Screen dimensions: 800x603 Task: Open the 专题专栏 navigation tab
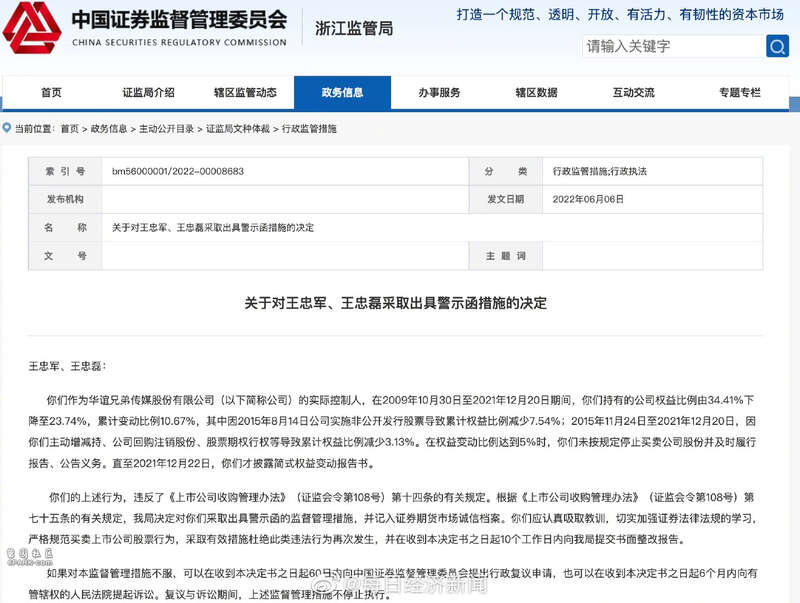[740, 92]
